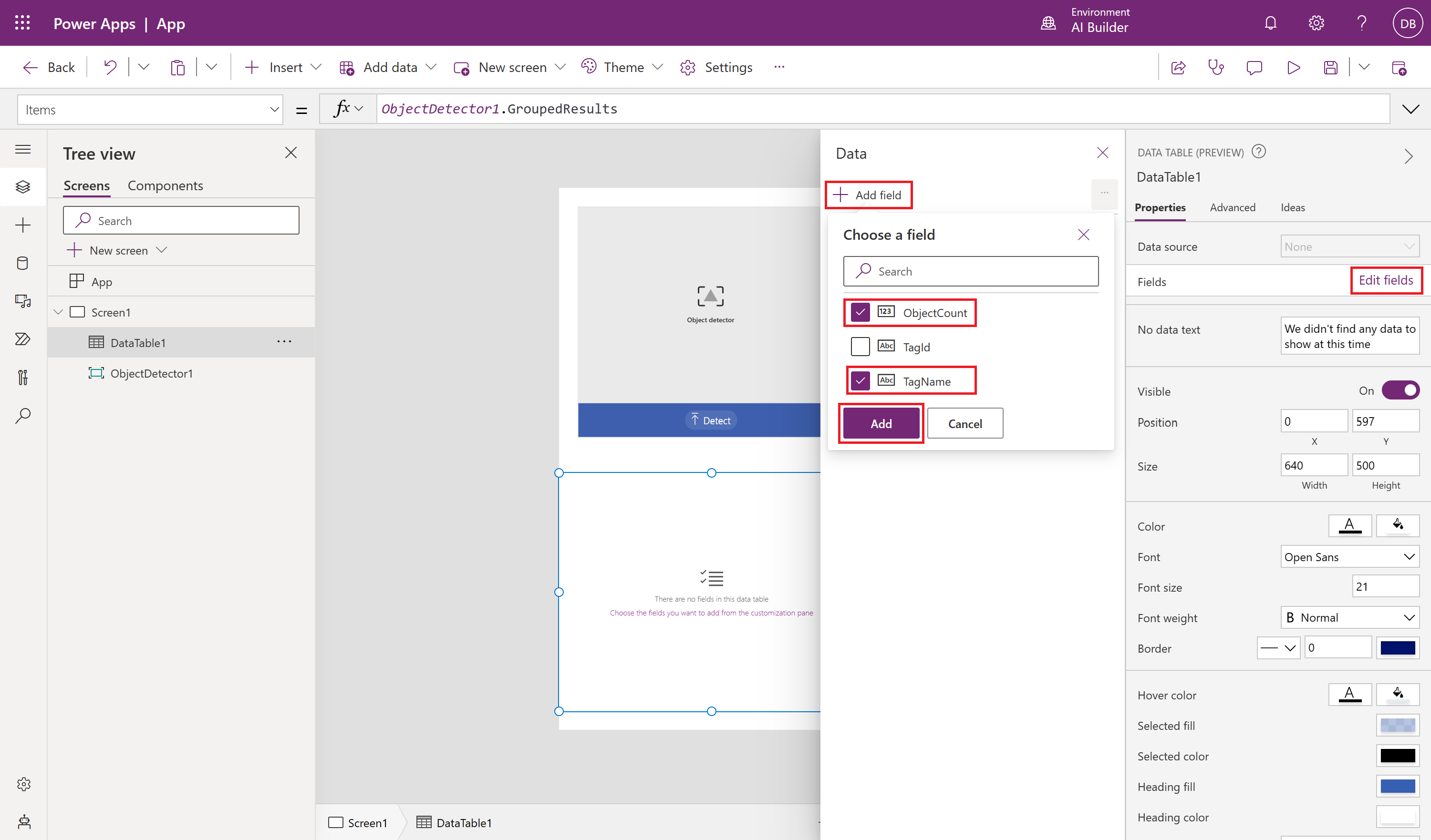The width and height of the screenshot is (1431, 840).
Task: Click the Edit fields button
Action: 1386,280
